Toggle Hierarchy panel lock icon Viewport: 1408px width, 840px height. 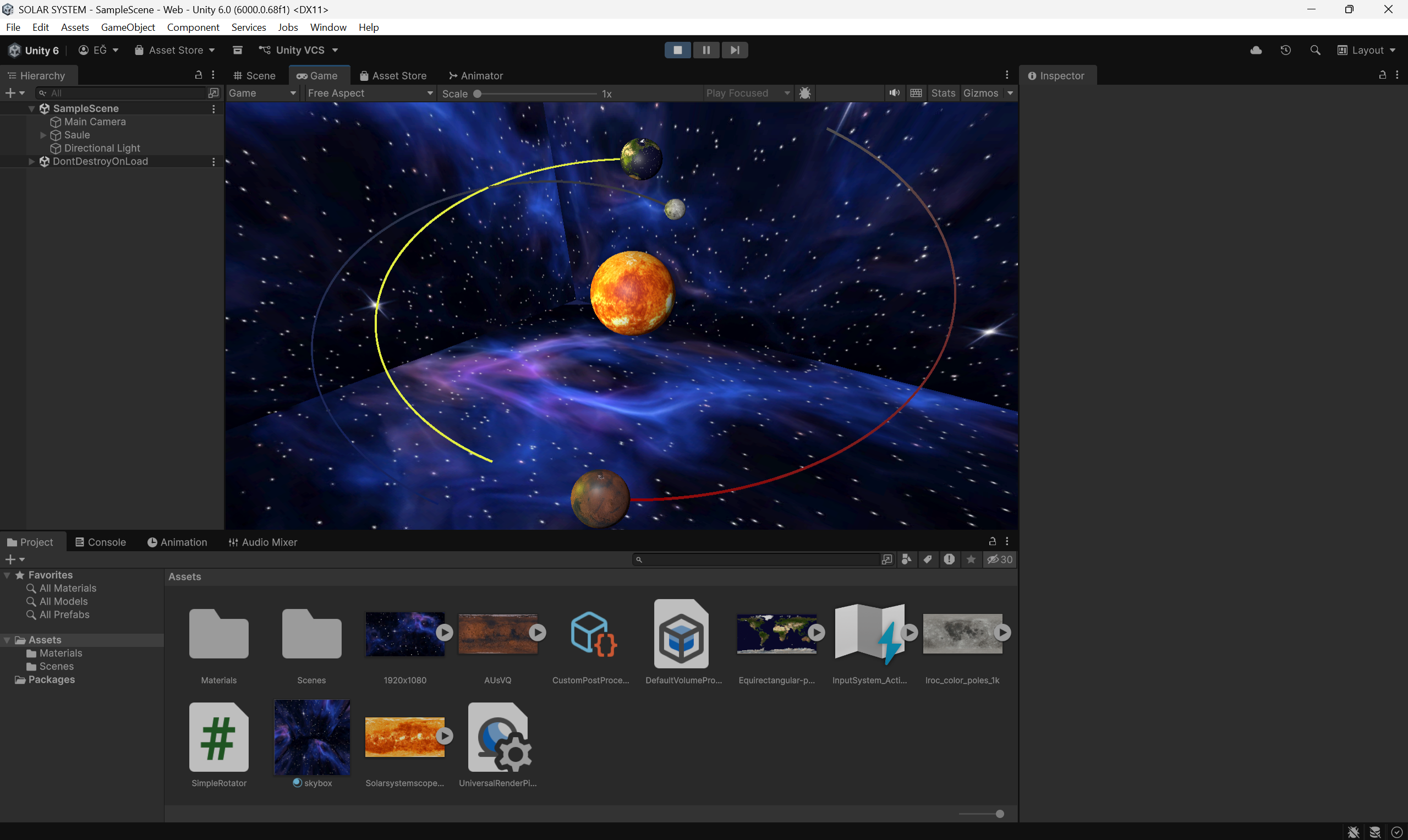point(198,75)
